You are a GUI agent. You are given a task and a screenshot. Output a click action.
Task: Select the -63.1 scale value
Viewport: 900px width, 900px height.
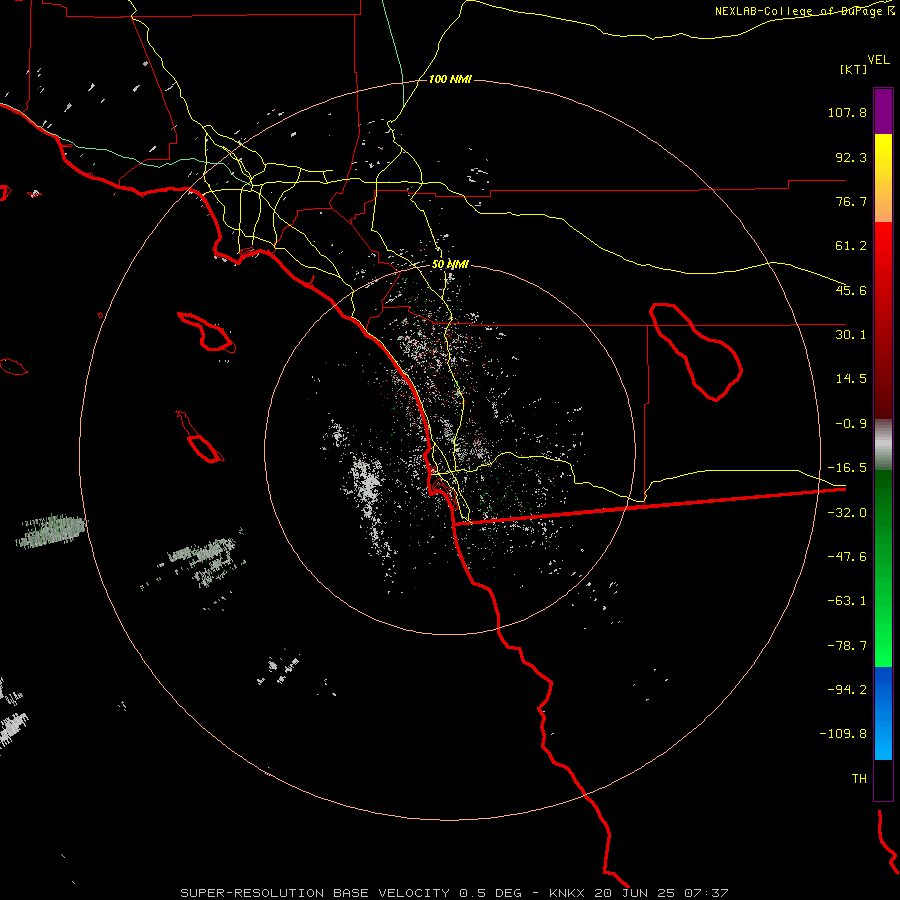point(847,601)
